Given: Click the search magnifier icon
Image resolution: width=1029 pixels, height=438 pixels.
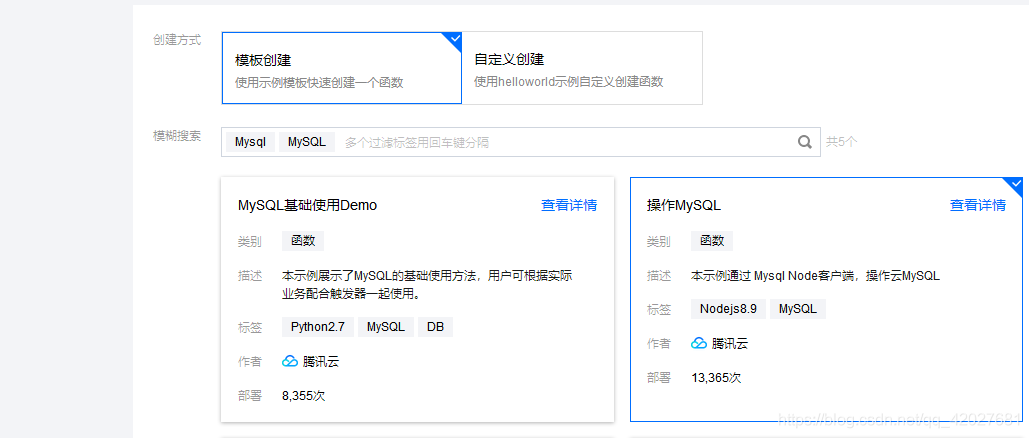Looking at the screenshot, I should click(x=805, y=142).
